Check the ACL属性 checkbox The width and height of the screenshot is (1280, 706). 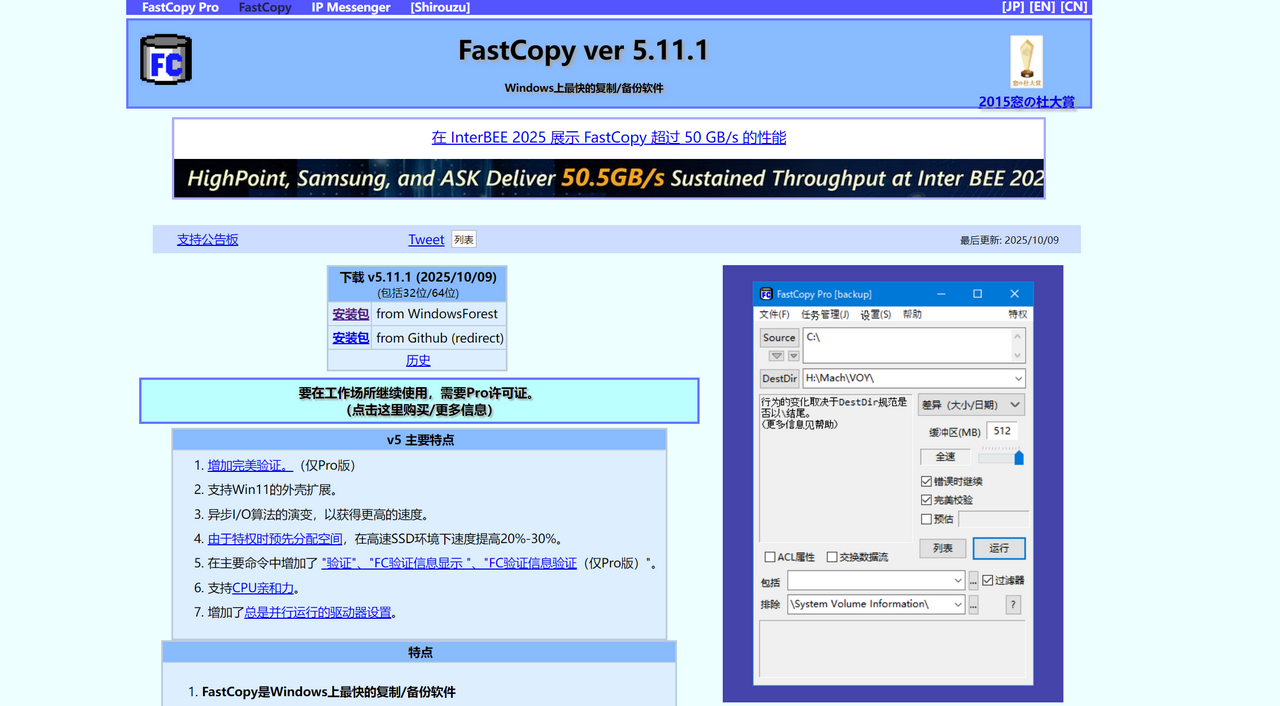(x=769, y=557)
